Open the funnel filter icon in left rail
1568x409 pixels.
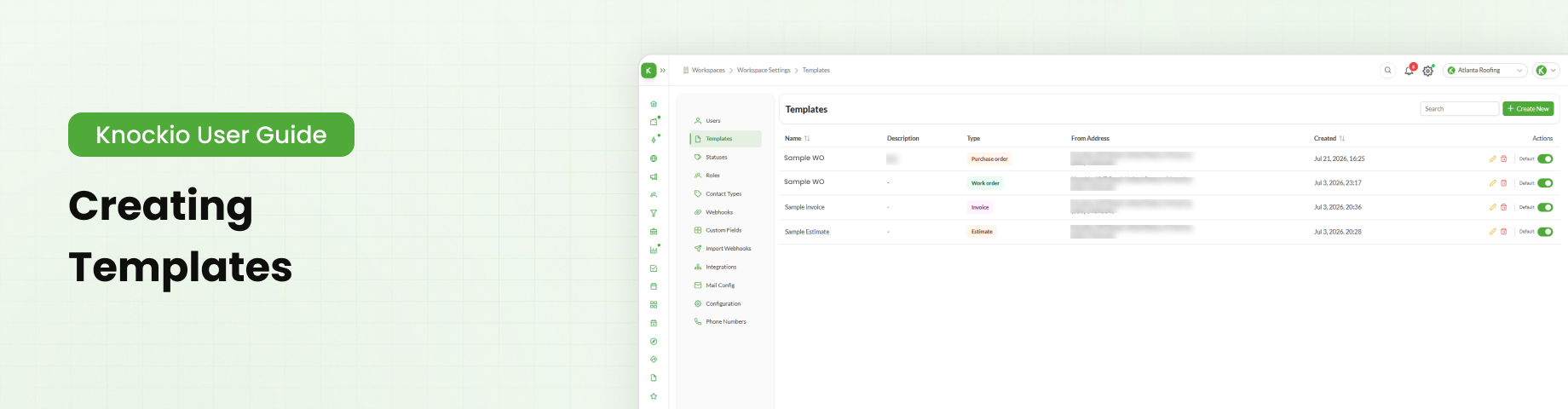pos(654,213)
